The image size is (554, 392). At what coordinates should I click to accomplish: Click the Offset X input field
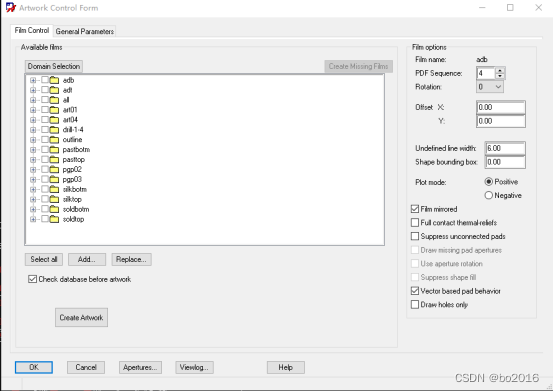501,107
